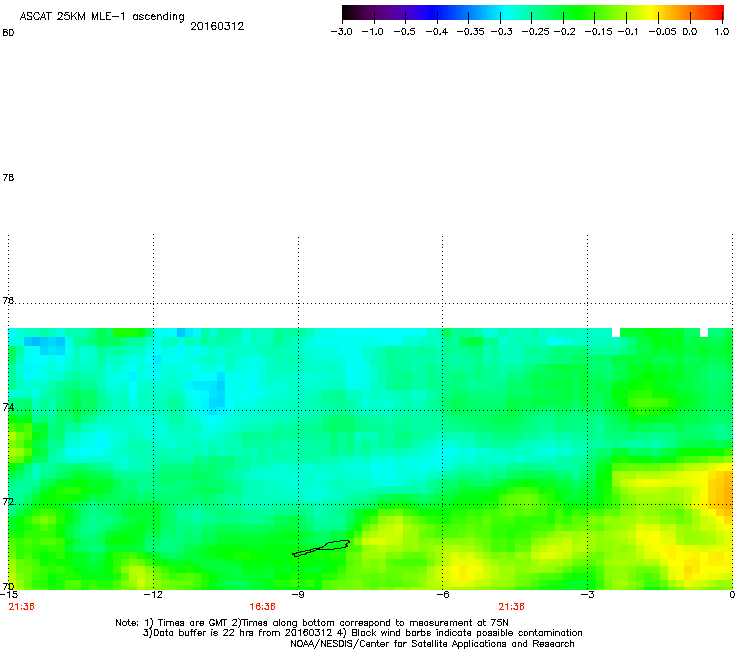The height and width of the screenshot is (650, 740).
Task: Click the red '18:36' swath time label
Action: (262, 607)
